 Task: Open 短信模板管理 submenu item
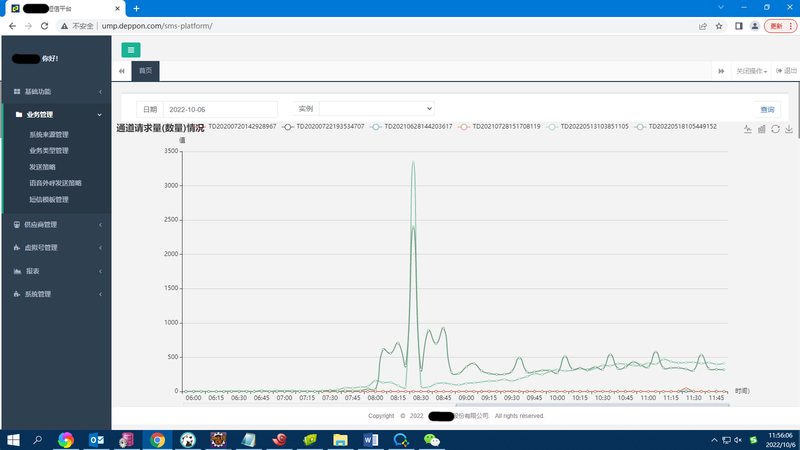pos(49,199)
